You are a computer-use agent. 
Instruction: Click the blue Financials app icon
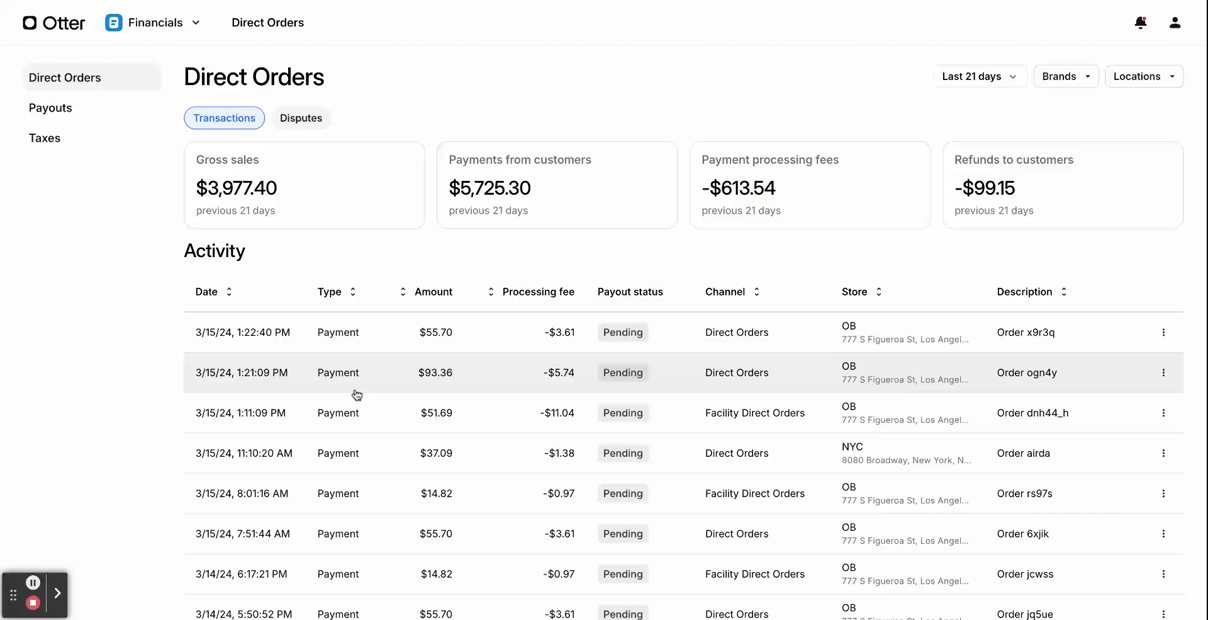tap(113, 22)
